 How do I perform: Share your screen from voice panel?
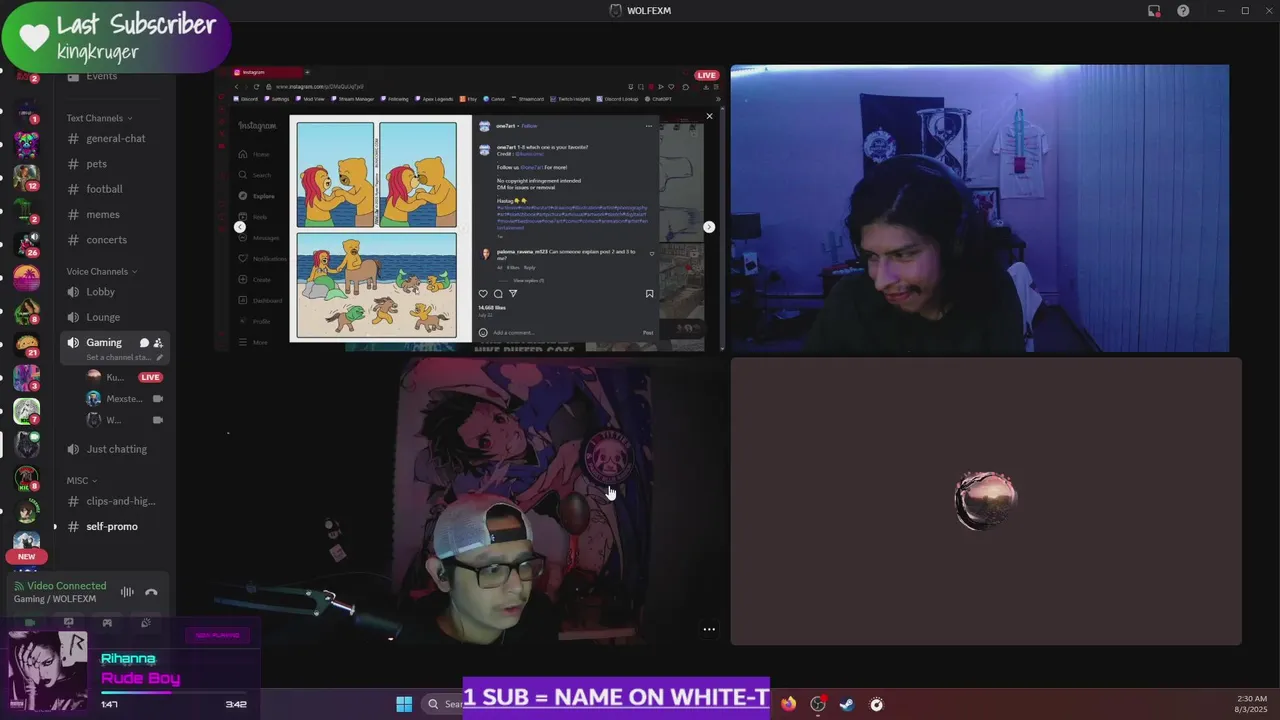pyautogui.click(x=68, y=622)
